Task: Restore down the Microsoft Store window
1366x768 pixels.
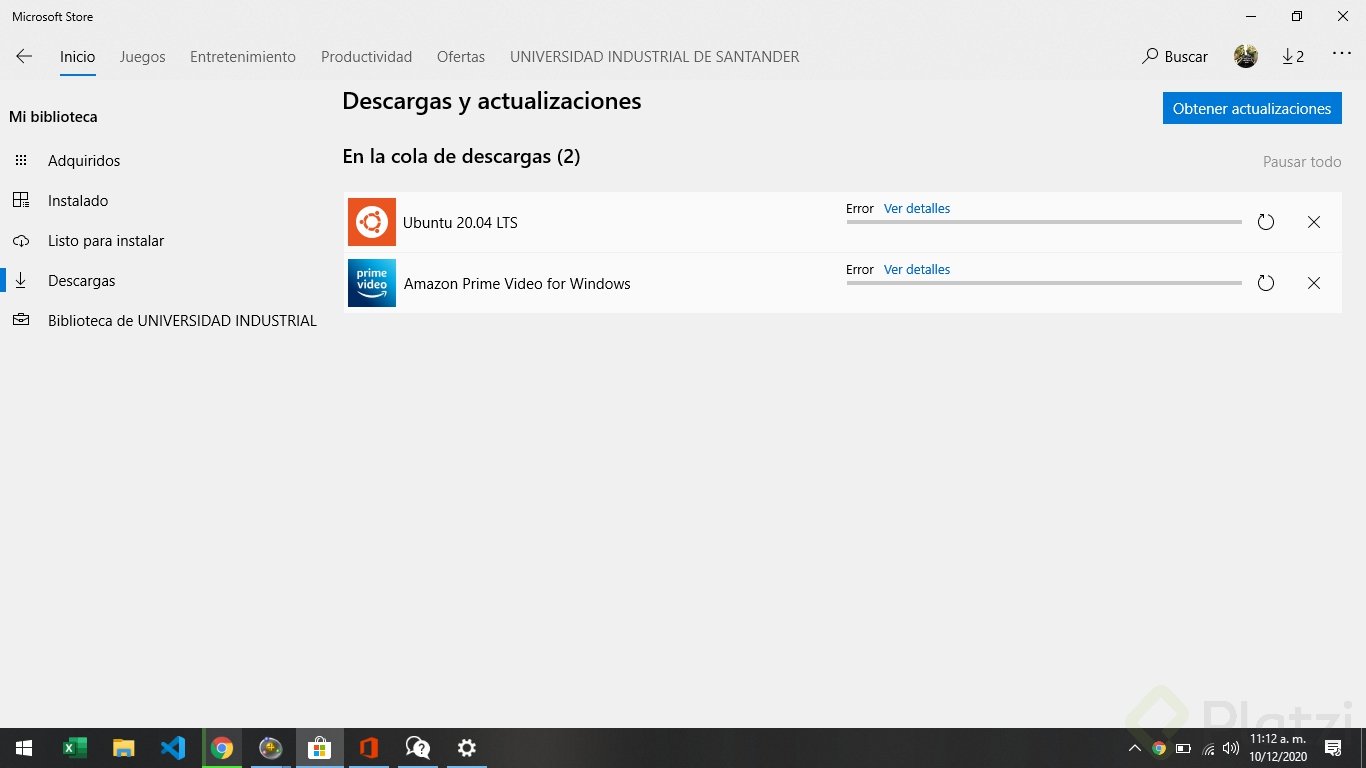Action: [x=1297, y=16]
